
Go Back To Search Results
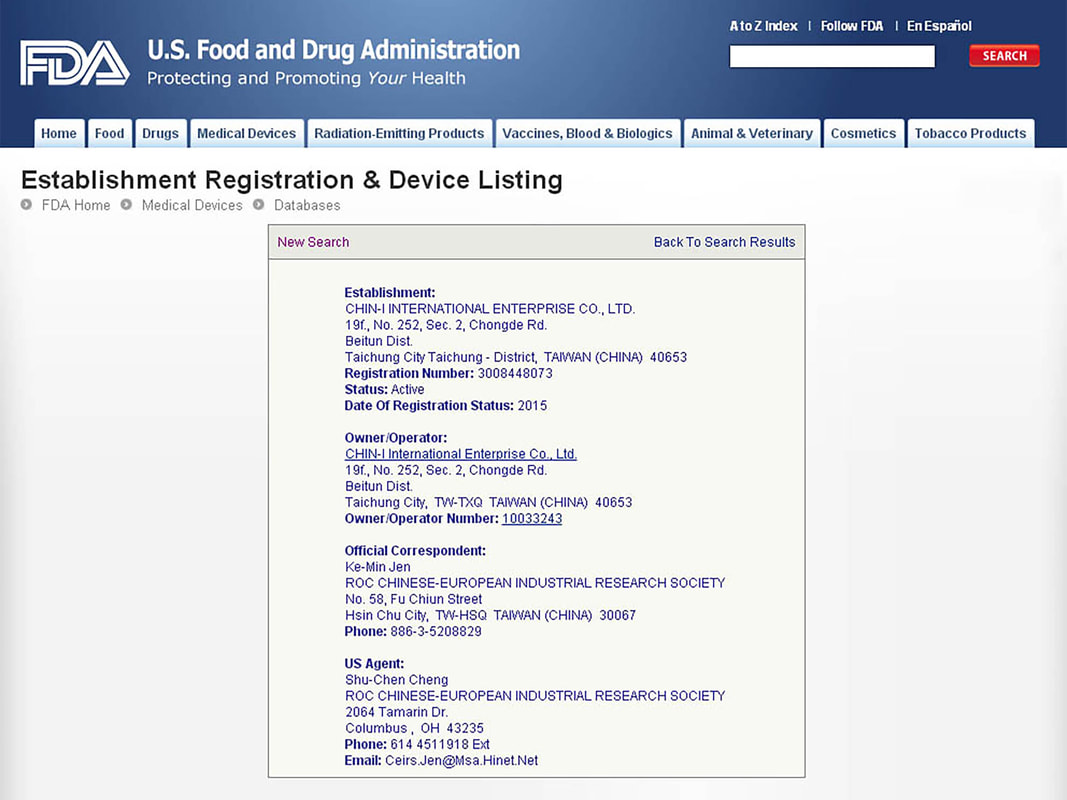tap(725, 242)
